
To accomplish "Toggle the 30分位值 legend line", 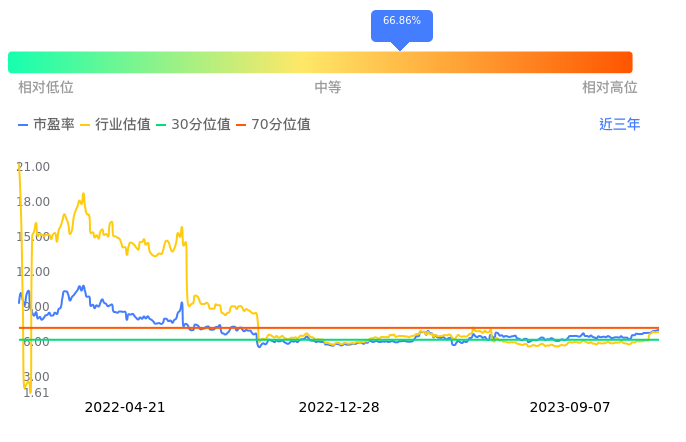I will click(193, 125).
